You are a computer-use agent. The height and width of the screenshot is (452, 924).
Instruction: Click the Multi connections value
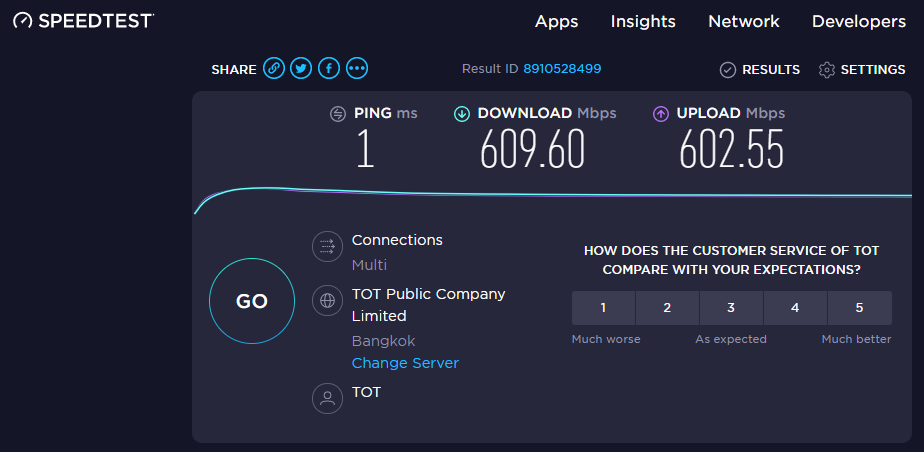(x=369, y=265)
